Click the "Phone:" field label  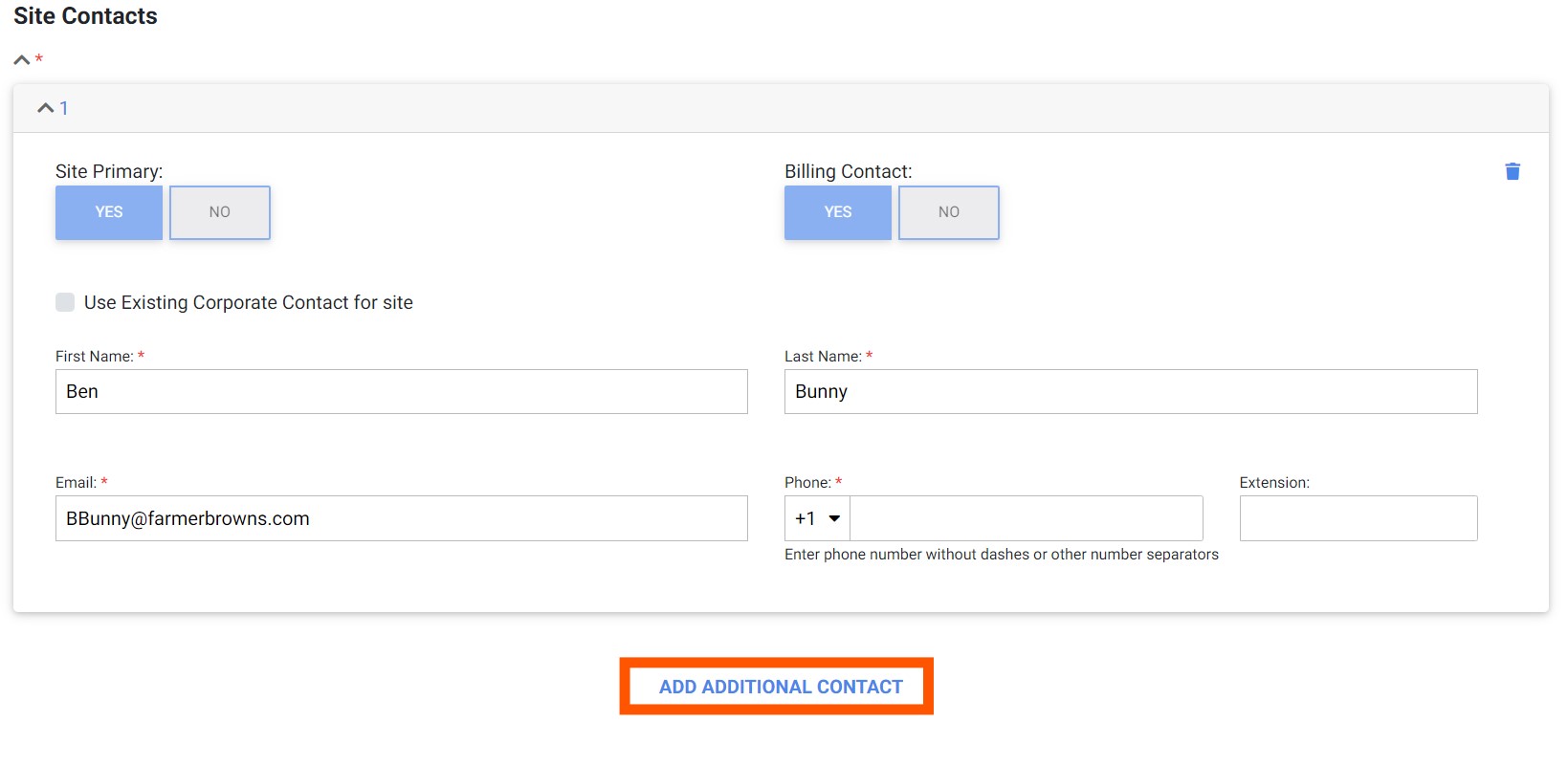tap(807, 483)
